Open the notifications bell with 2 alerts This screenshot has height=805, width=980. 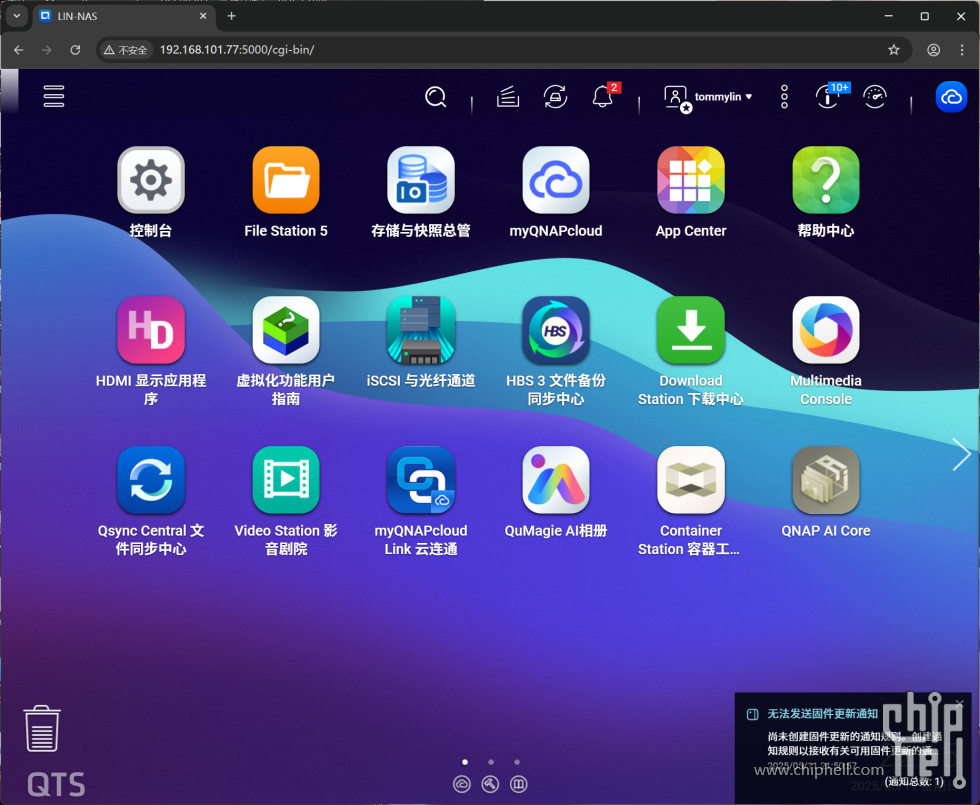pos(602,96)
